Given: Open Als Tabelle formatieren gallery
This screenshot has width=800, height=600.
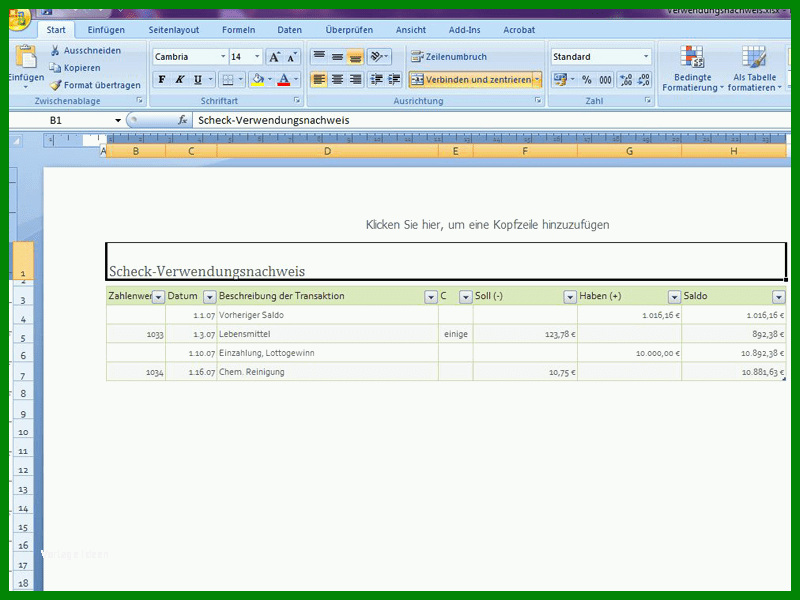Looking at the screenshot, I should (754, 68).
